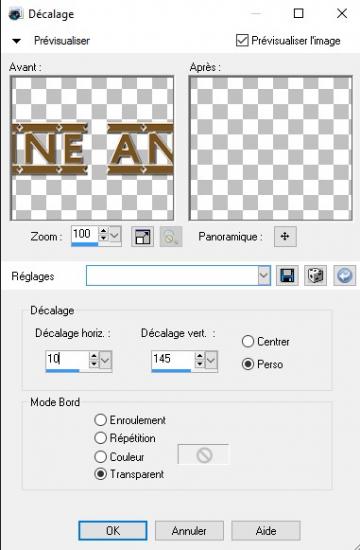Click the disabled color picker box

click(204, 455)
